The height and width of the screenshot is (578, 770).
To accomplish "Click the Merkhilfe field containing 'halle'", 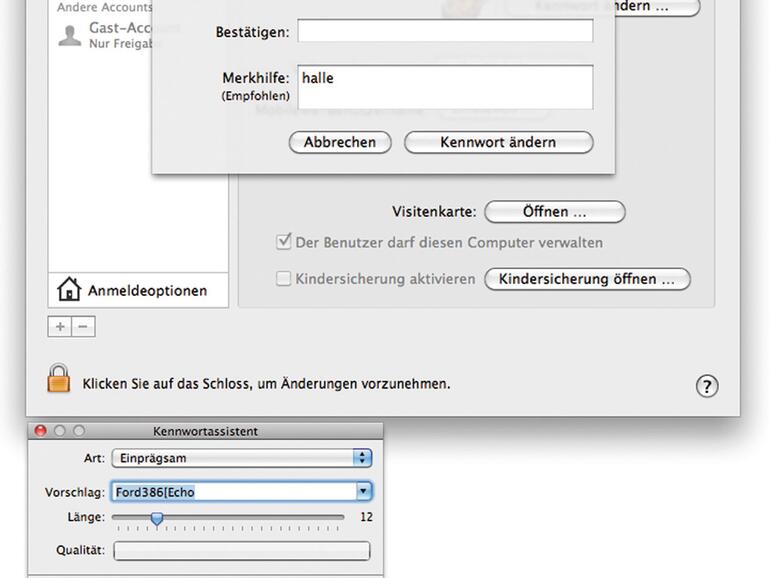I will pos(445,87).
